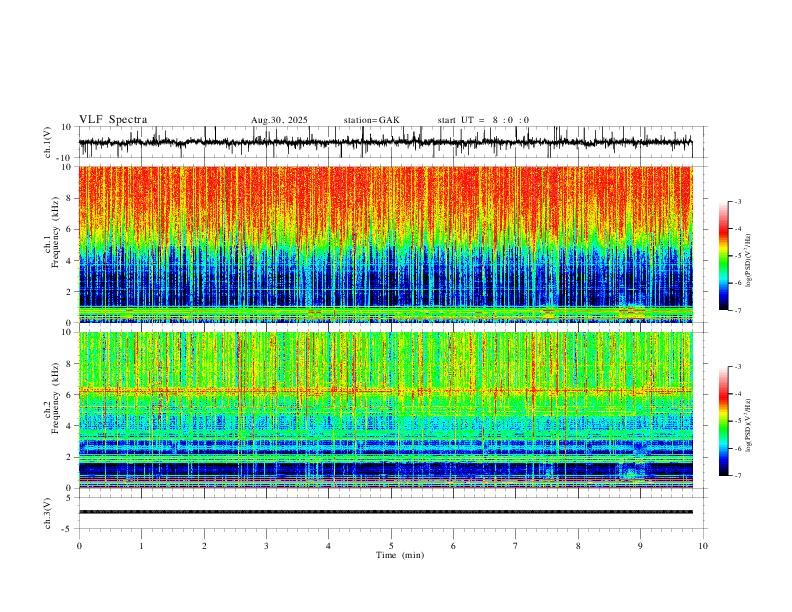Click the ch.1 spectrogram '8' kHz tick label
Screen dimensions: 792x612
(x=69, y=198)
